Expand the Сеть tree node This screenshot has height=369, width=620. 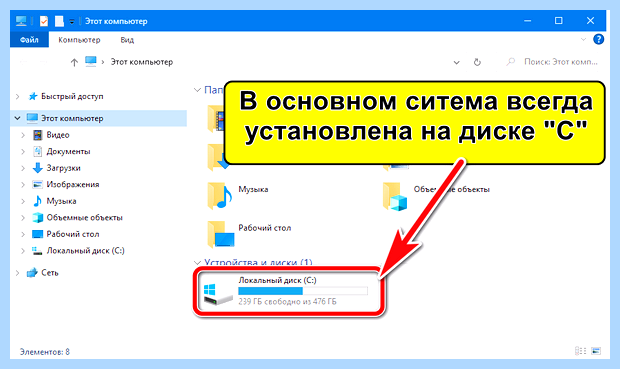(x=17, y=273)
